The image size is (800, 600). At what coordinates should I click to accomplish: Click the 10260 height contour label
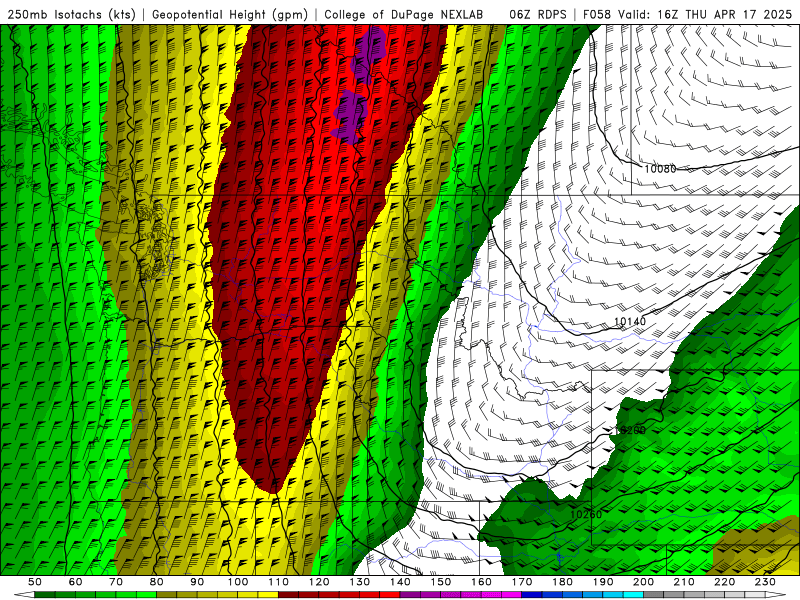tap(586, 514)
